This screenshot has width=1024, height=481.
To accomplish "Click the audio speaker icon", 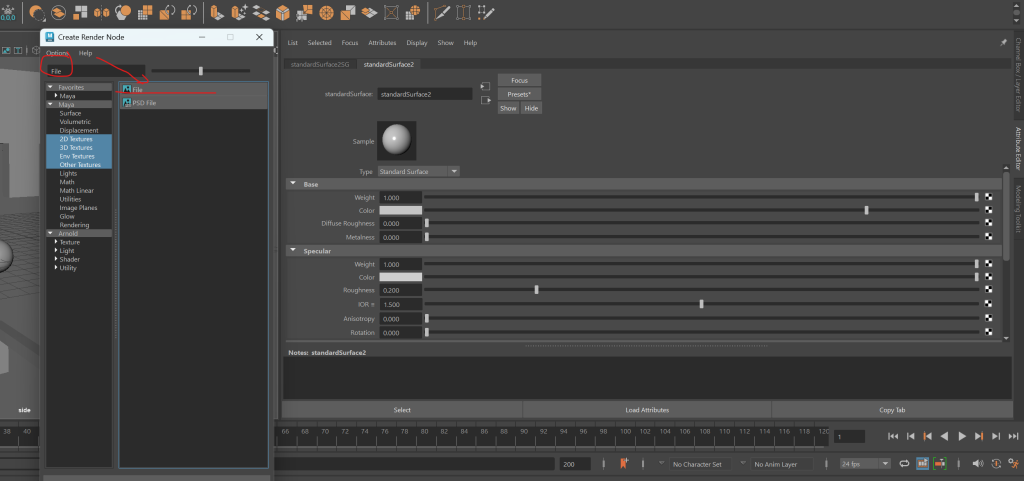I will pyautogui.click(x=977, y=464).
